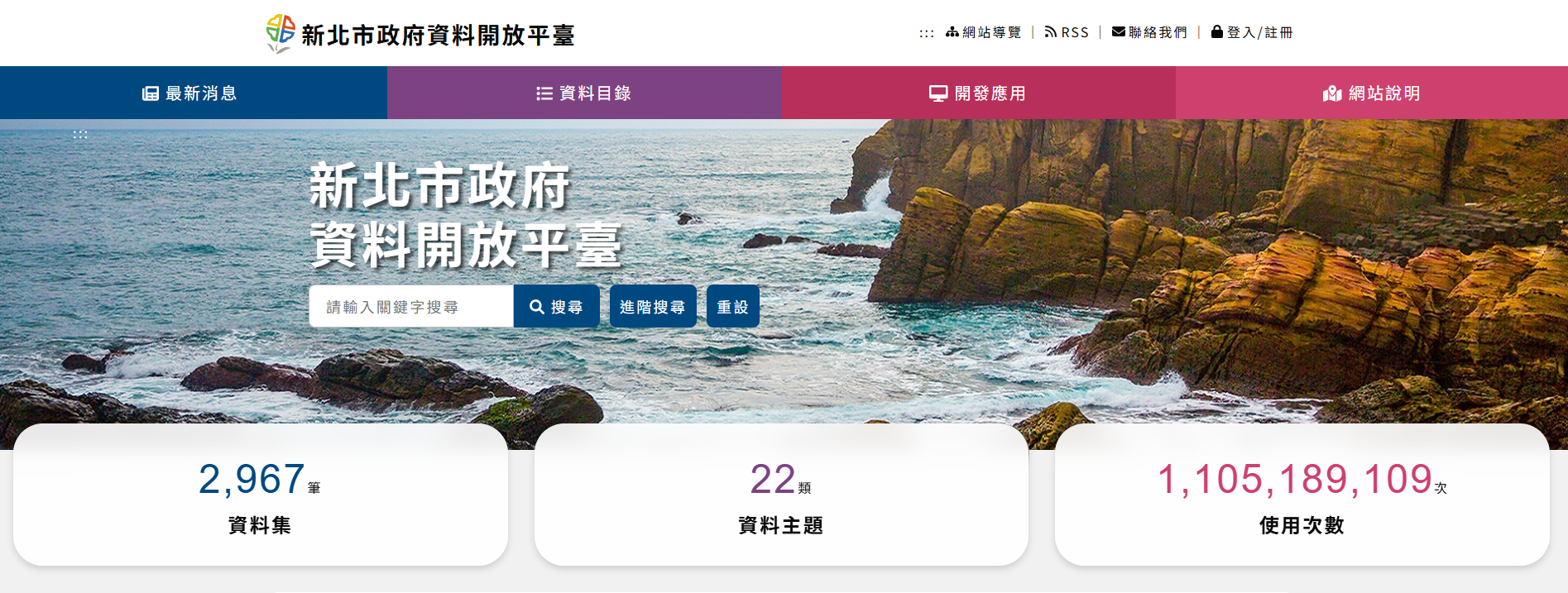Open the RSS feed icon

pyautogui.click(x=1051, y=32)
